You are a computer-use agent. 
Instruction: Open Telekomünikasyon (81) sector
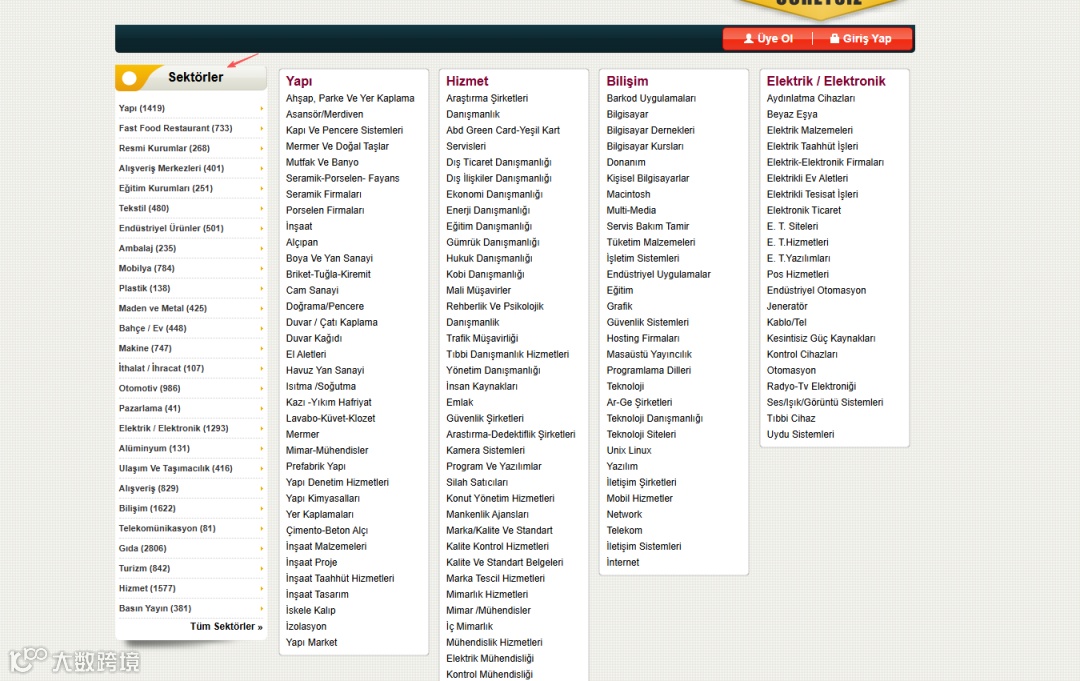[167, 528]
